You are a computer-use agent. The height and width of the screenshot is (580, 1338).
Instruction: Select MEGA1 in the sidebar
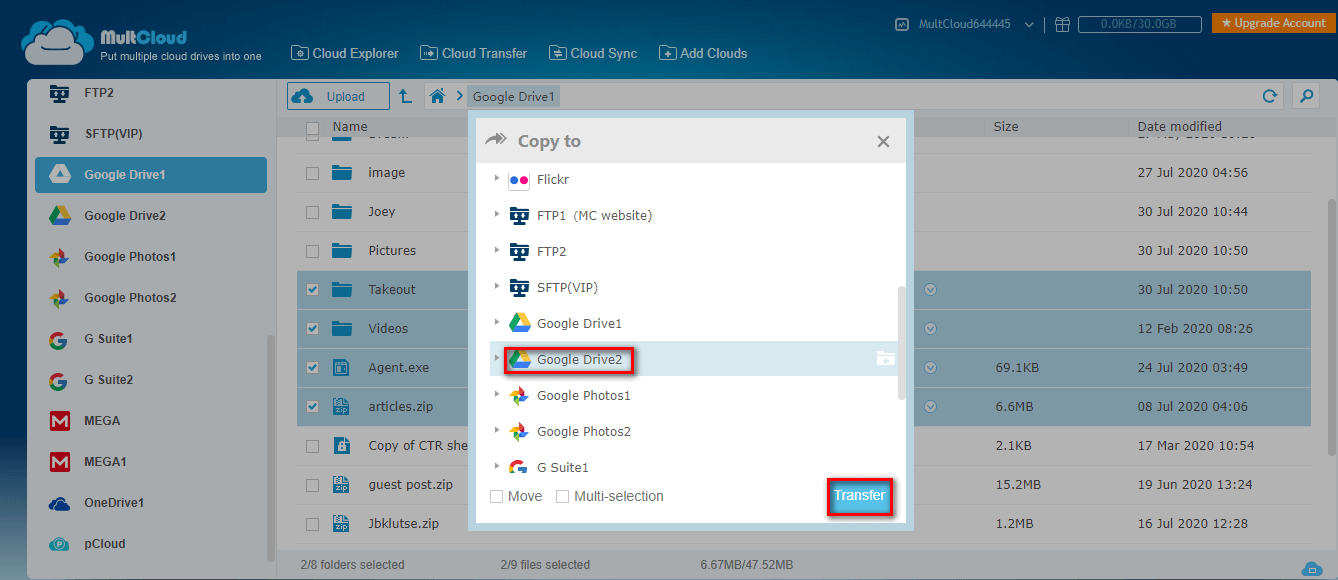click(x=151, y=461)
